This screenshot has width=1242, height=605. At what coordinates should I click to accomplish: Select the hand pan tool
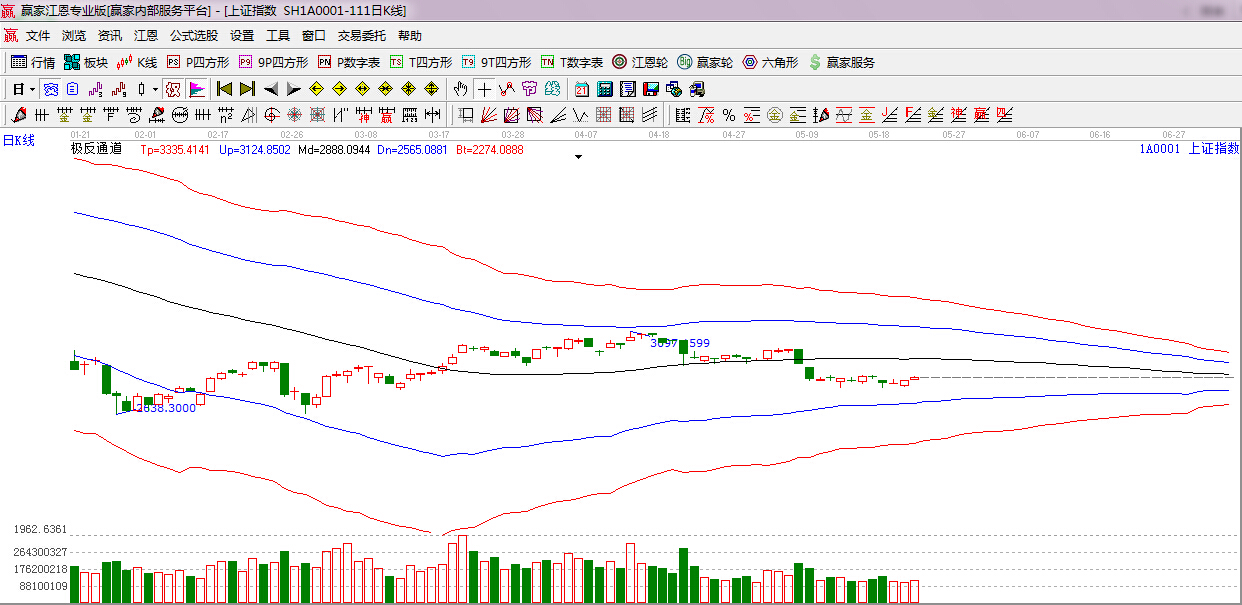pyautogui.click(x=460, y=89)
